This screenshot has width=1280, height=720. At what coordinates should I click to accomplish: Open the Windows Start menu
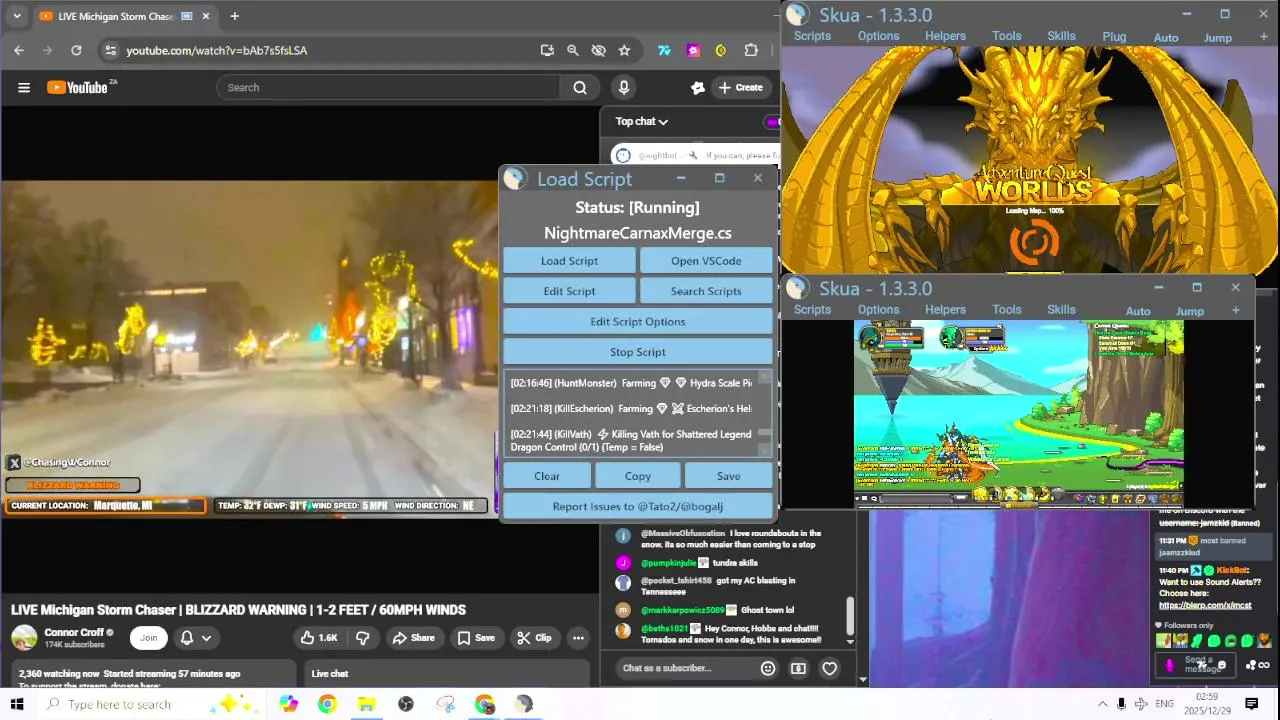pyautogui.click(x=17, y=704)
